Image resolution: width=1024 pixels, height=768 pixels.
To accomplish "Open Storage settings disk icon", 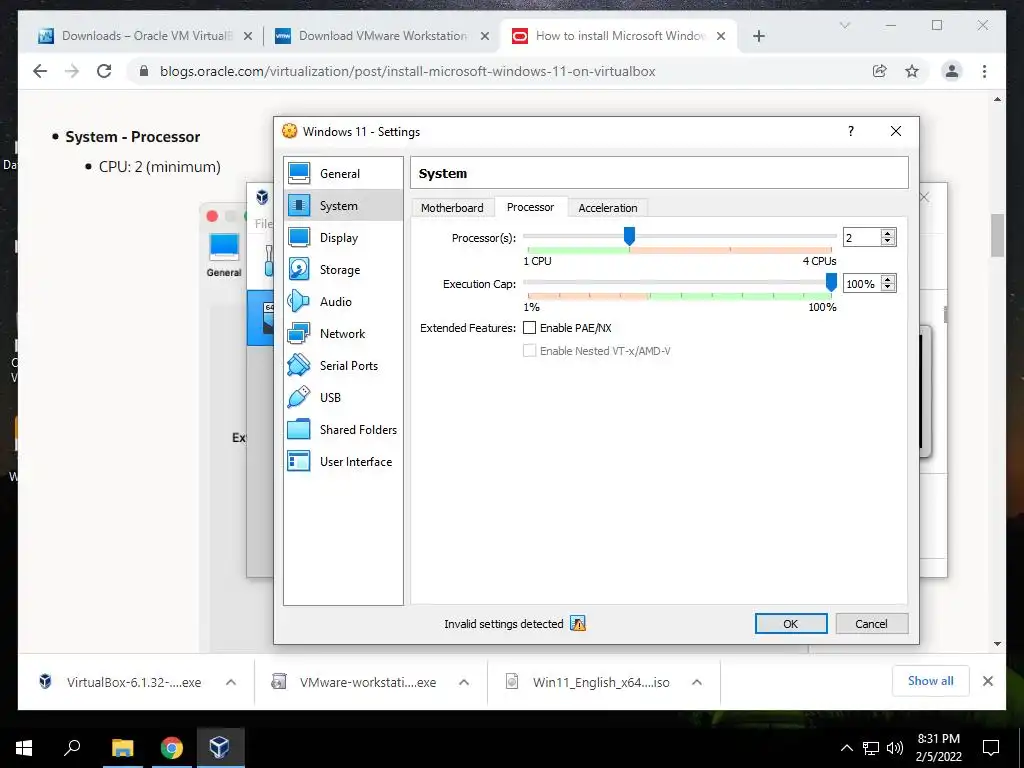I will coord(299,269).
